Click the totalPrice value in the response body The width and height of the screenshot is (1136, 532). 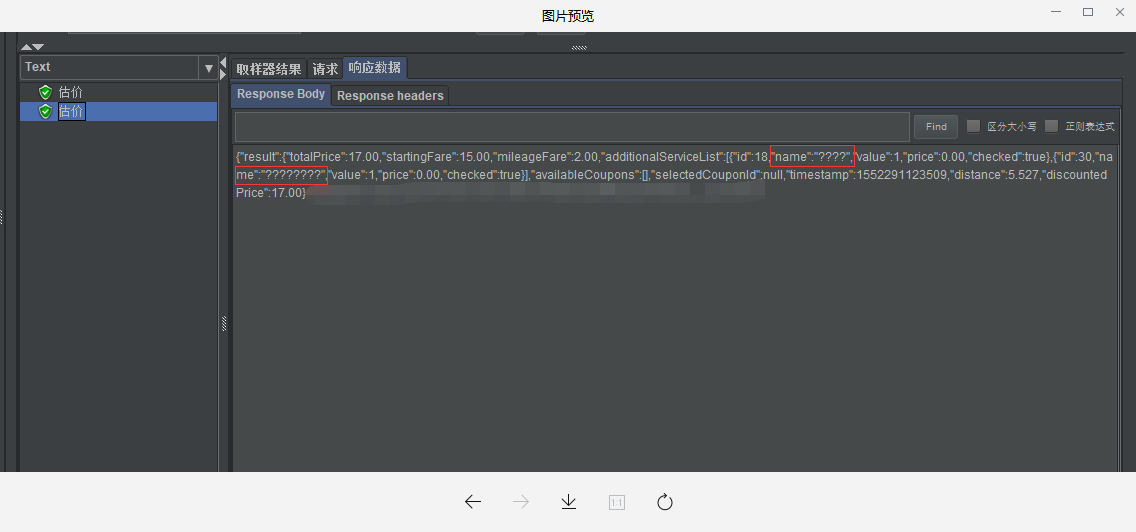364,157
